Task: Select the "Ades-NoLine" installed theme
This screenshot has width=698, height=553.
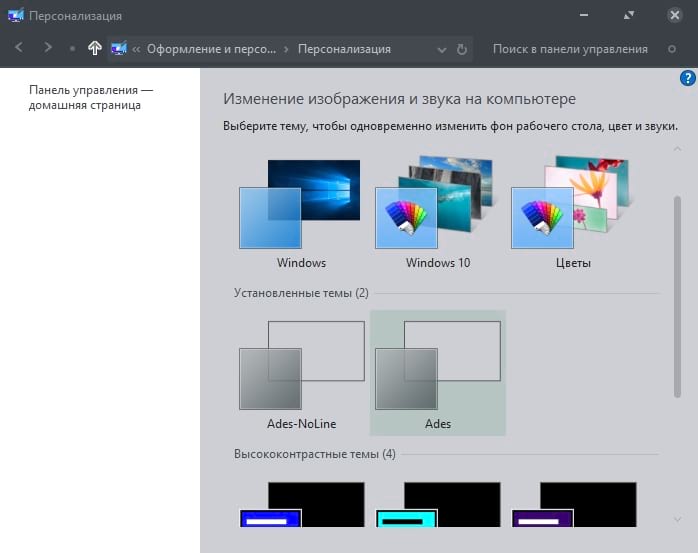Action: pyautogui.click(x=301, y=373)
